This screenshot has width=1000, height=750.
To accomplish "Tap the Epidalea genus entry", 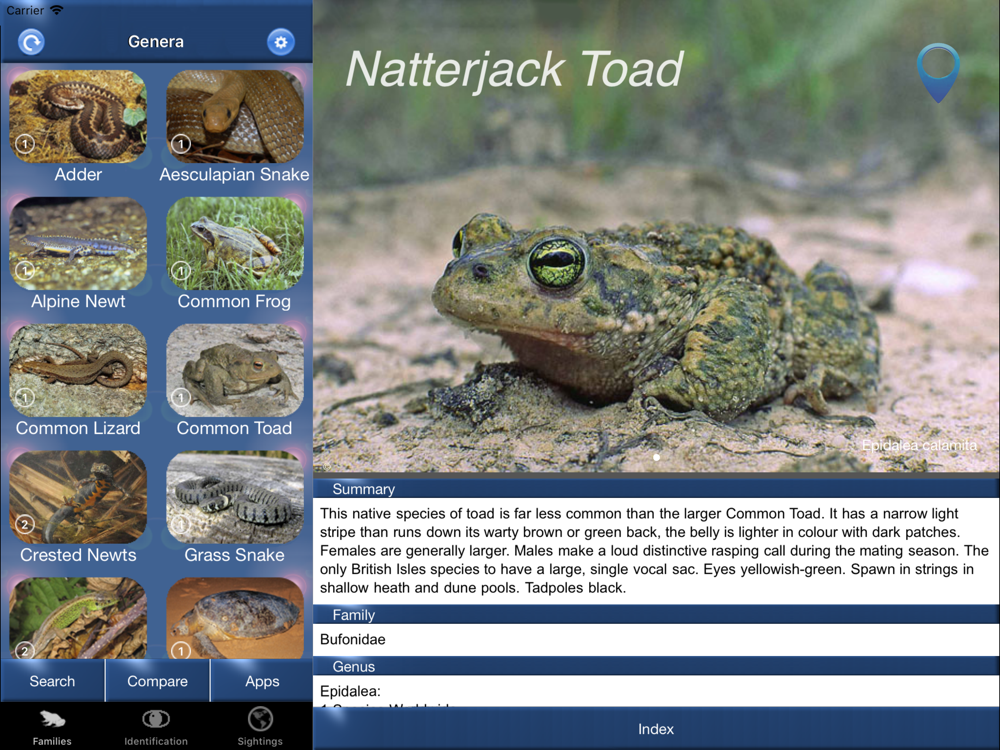I will (350, 691).
